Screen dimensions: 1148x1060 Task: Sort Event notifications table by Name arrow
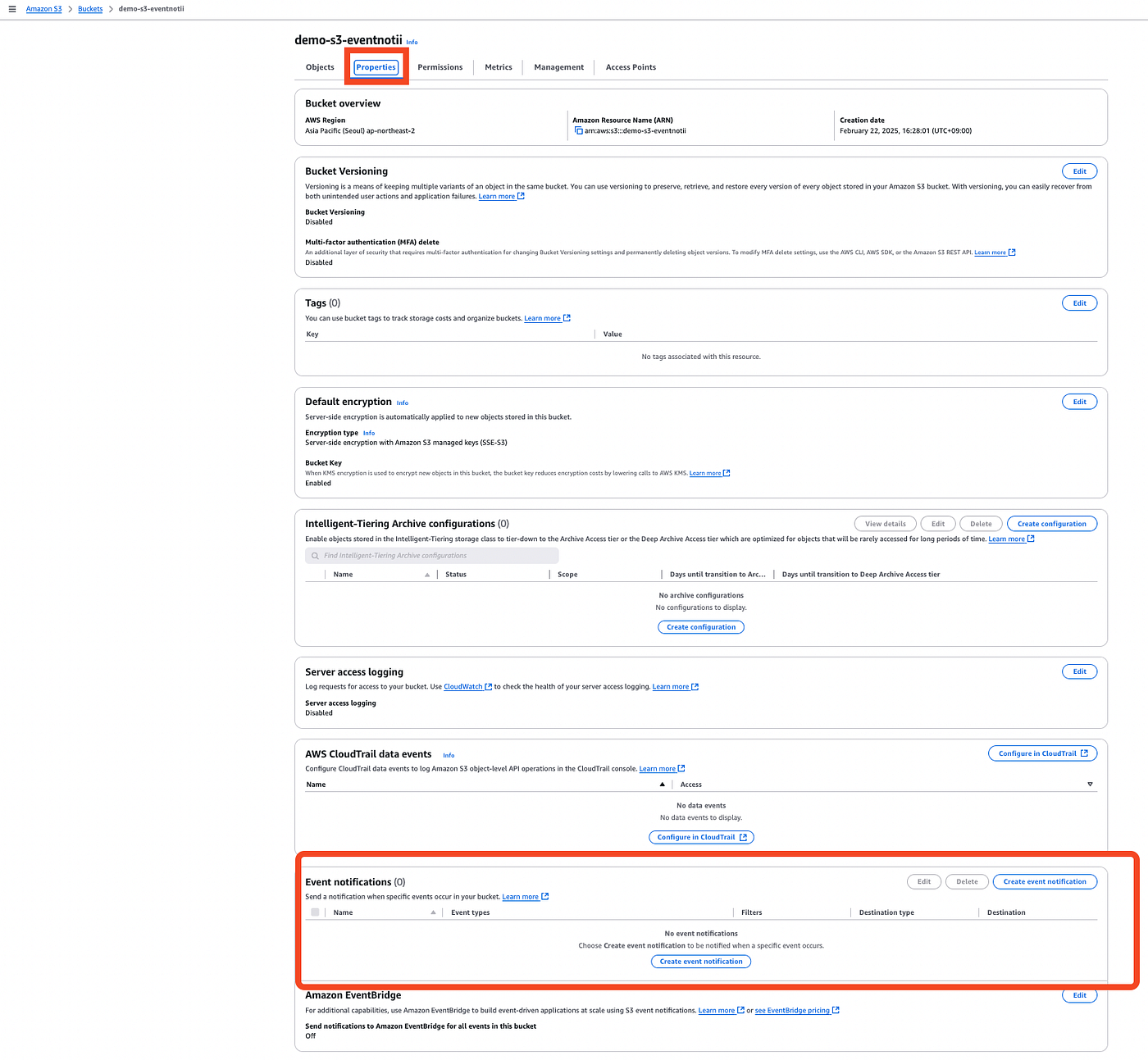click(x=433, y=912)
